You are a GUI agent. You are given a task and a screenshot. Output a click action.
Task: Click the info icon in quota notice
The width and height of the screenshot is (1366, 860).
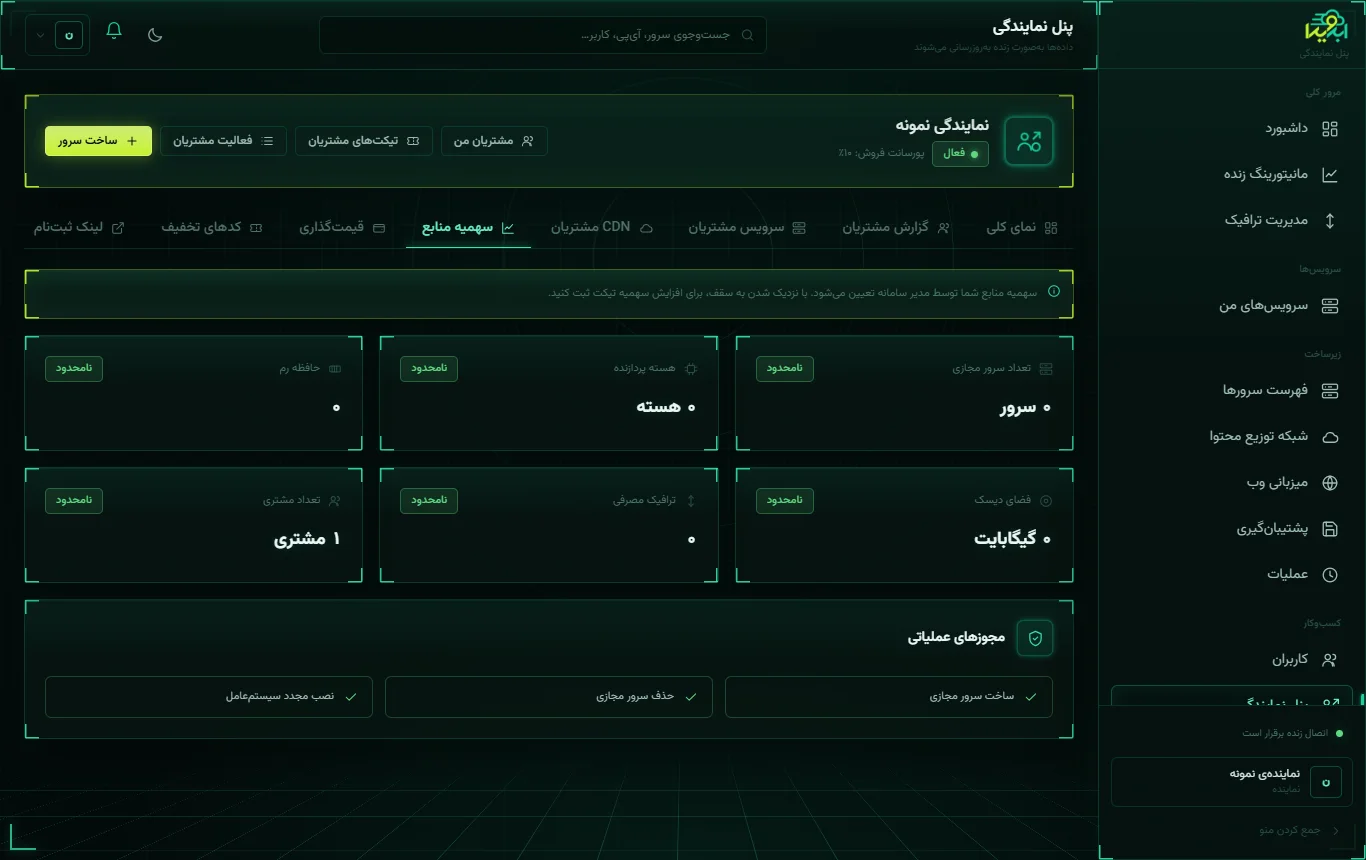click(1053, 292)
